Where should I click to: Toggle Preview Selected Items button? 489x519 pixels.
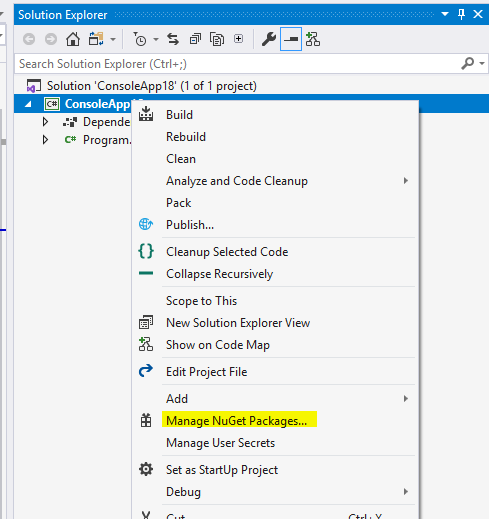tap(291, 39)
